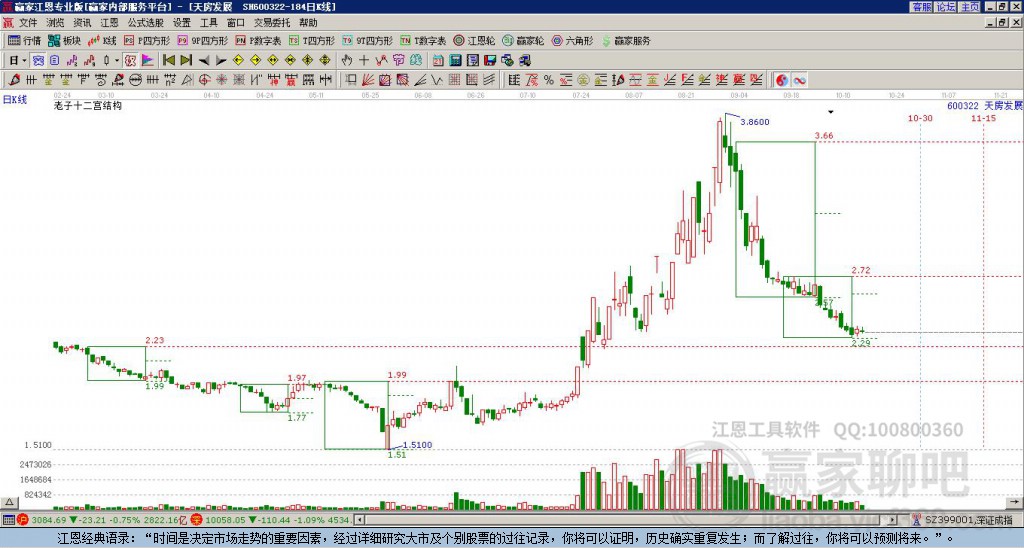Click the 论坛 forum link
The image size is (1024, 548).
(946, 7)
